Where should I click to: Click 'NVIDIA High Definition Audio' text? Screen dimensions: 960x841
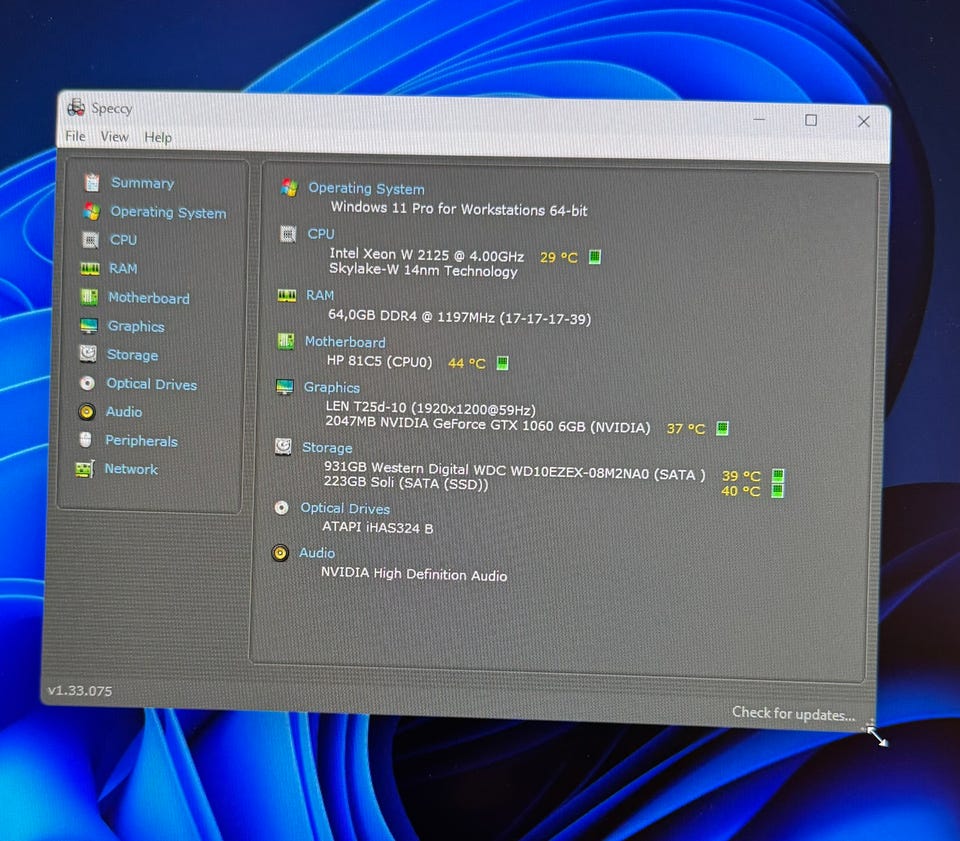(414, 574)
